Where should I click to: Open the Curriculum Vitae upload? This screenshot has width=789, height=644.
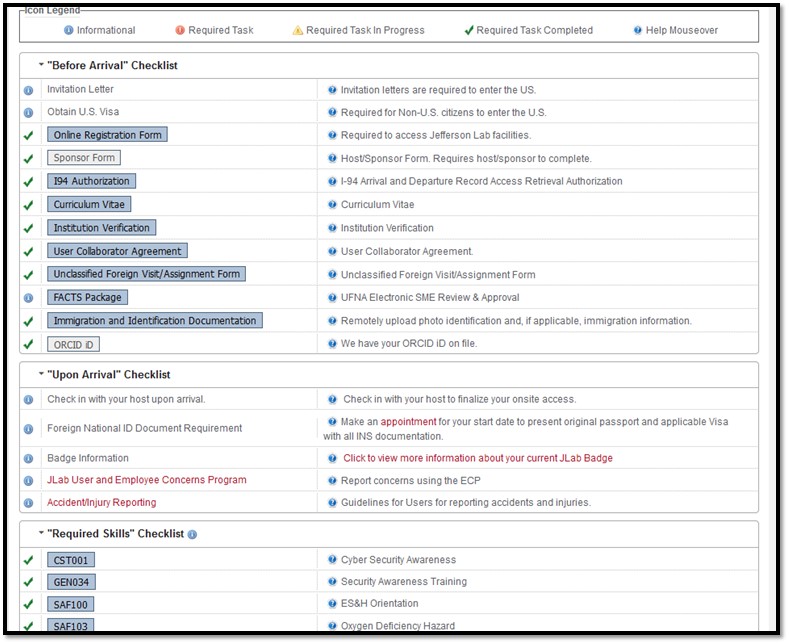(x=89, y=204)
